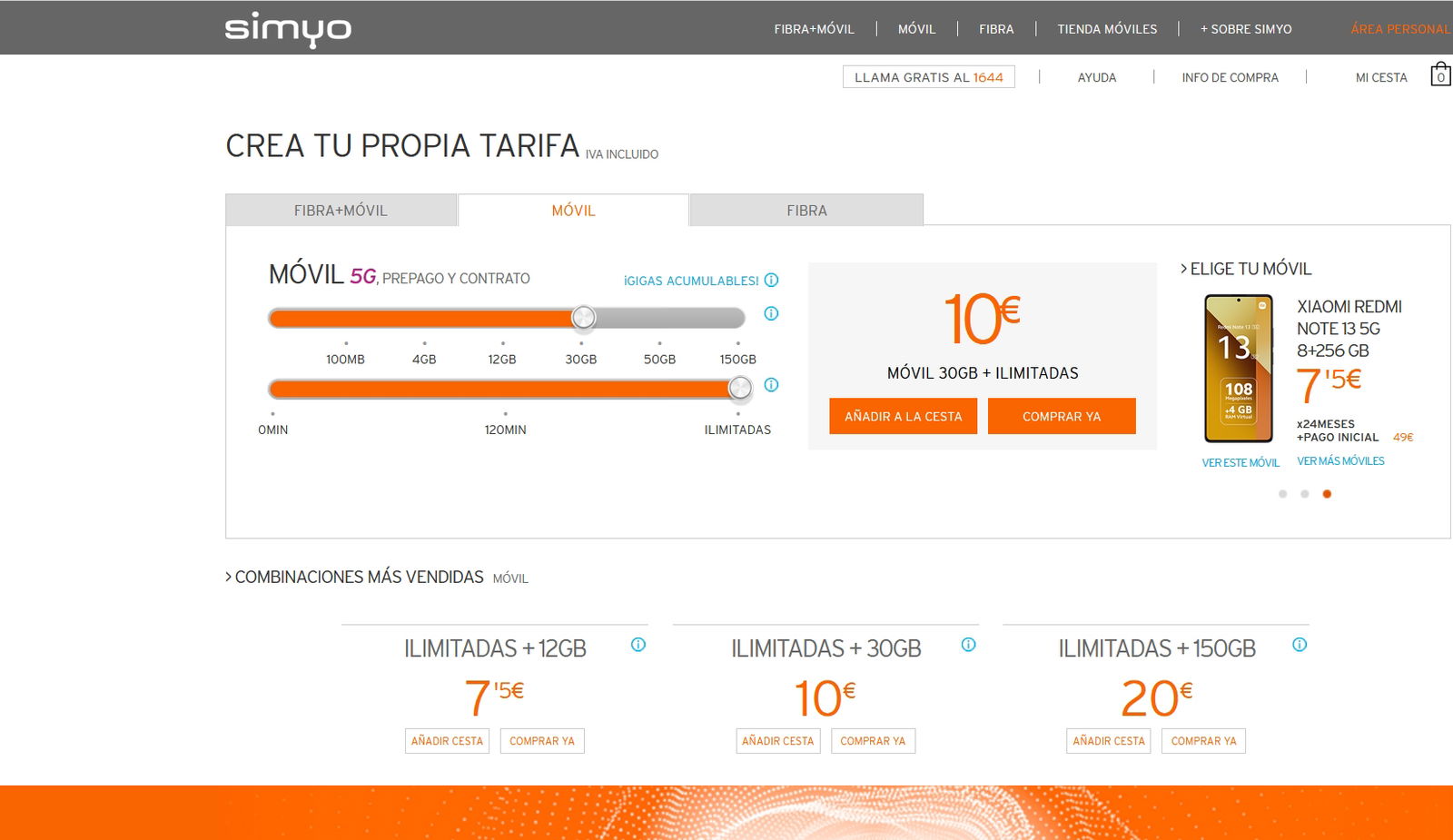Click VER MÁS MÓVILES link
Image resolution: width=1453 pixels, height=840 pixels.
(x=1340, y=461)
